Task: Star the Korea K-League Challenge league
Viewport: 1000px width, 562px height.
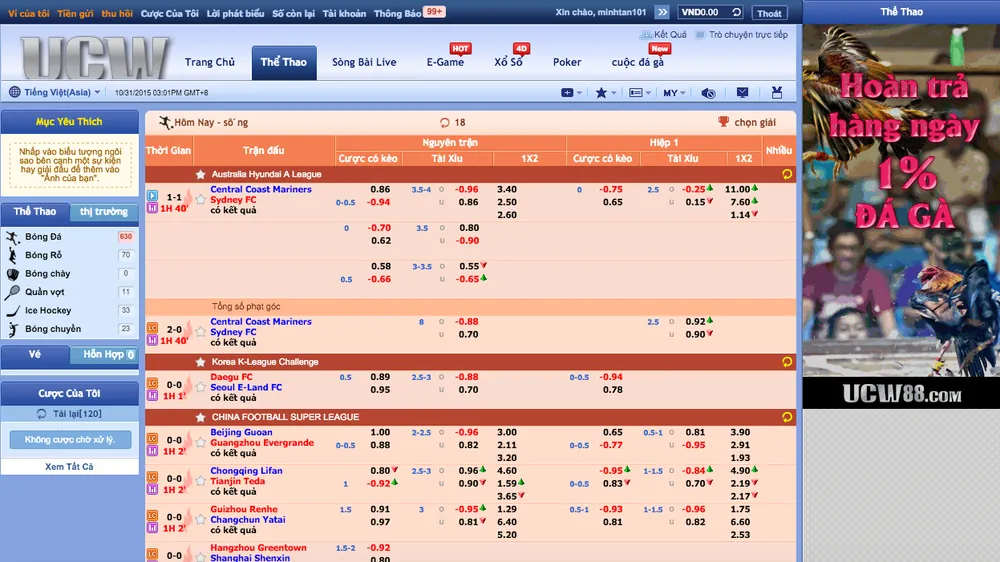Action: 201,362
